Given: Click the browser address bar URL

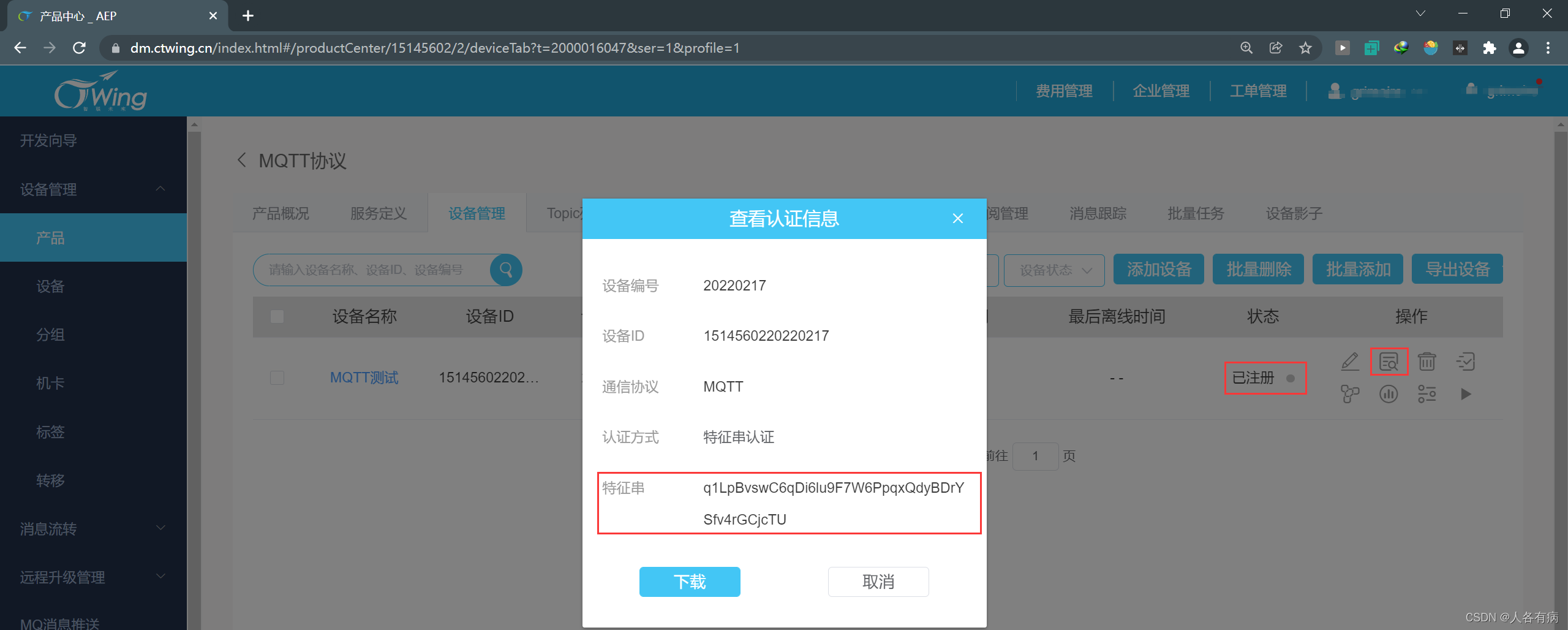Looking at the screenshot, I should (x=435, y=48).
